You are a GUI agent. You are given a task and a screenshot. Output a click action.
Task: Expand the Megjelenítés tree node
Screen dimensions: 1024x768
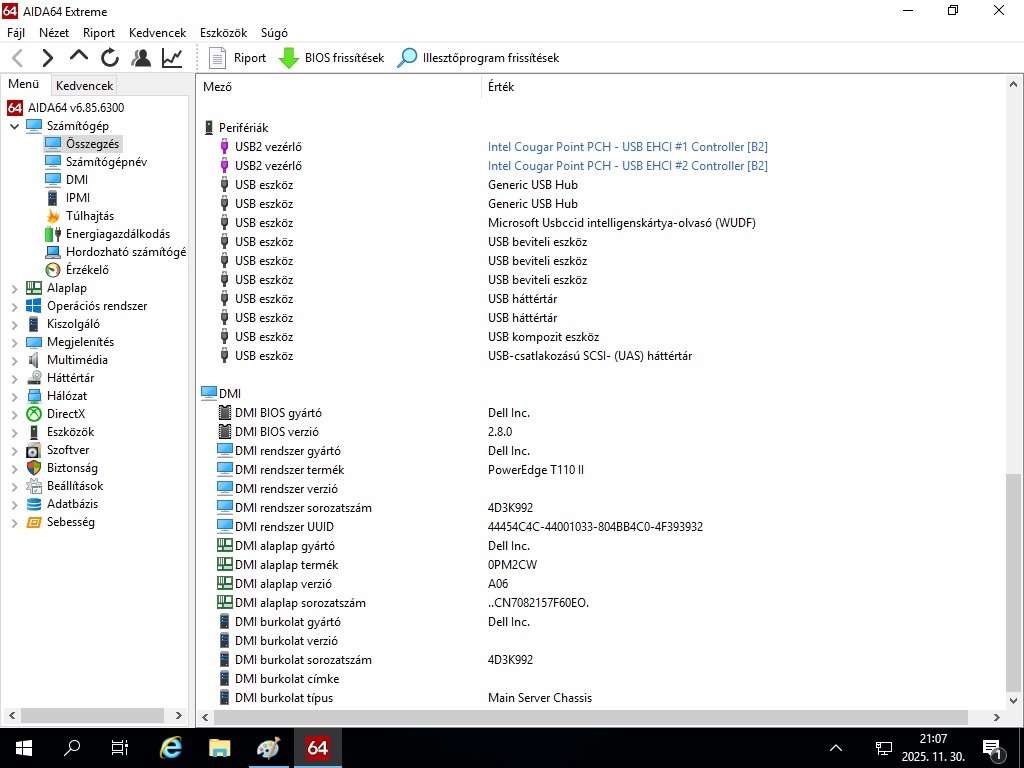[x=14, y=342]
